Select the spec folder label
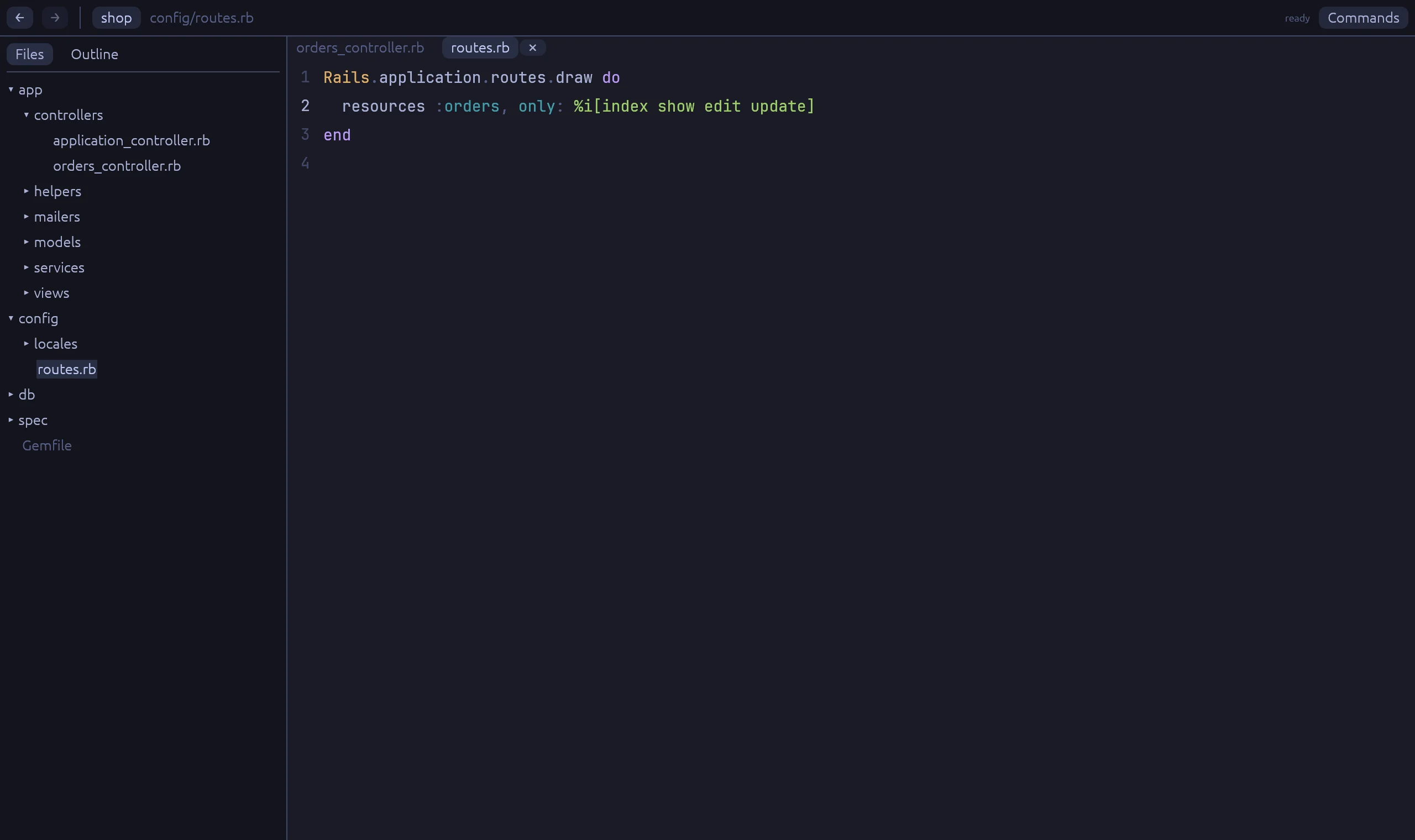The height and width of the screenshot is (840, 1415). point(33,420)
